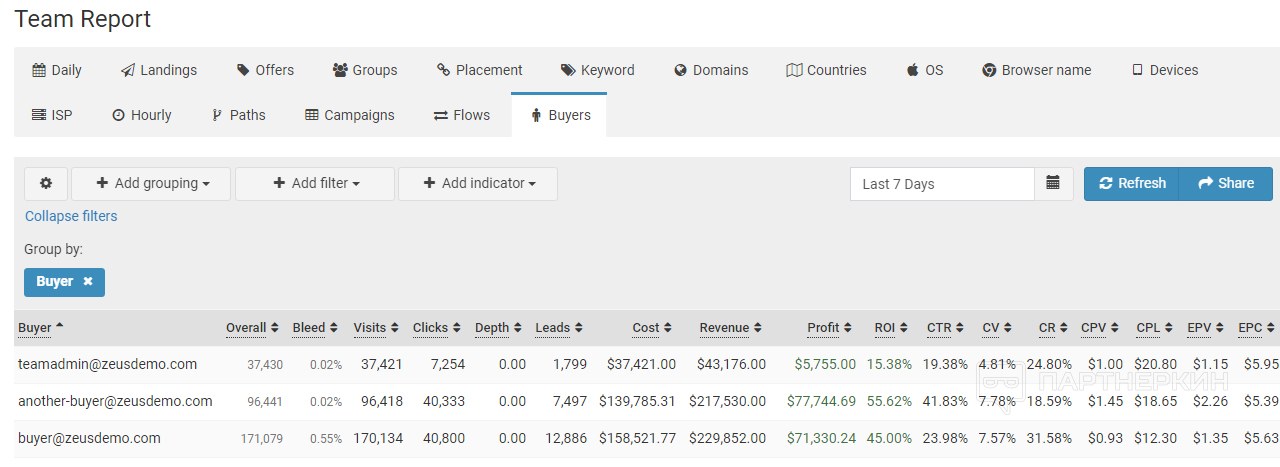Go to the Landings tab
Viewport: 1280px width, 467px height.
pos(159,70)
